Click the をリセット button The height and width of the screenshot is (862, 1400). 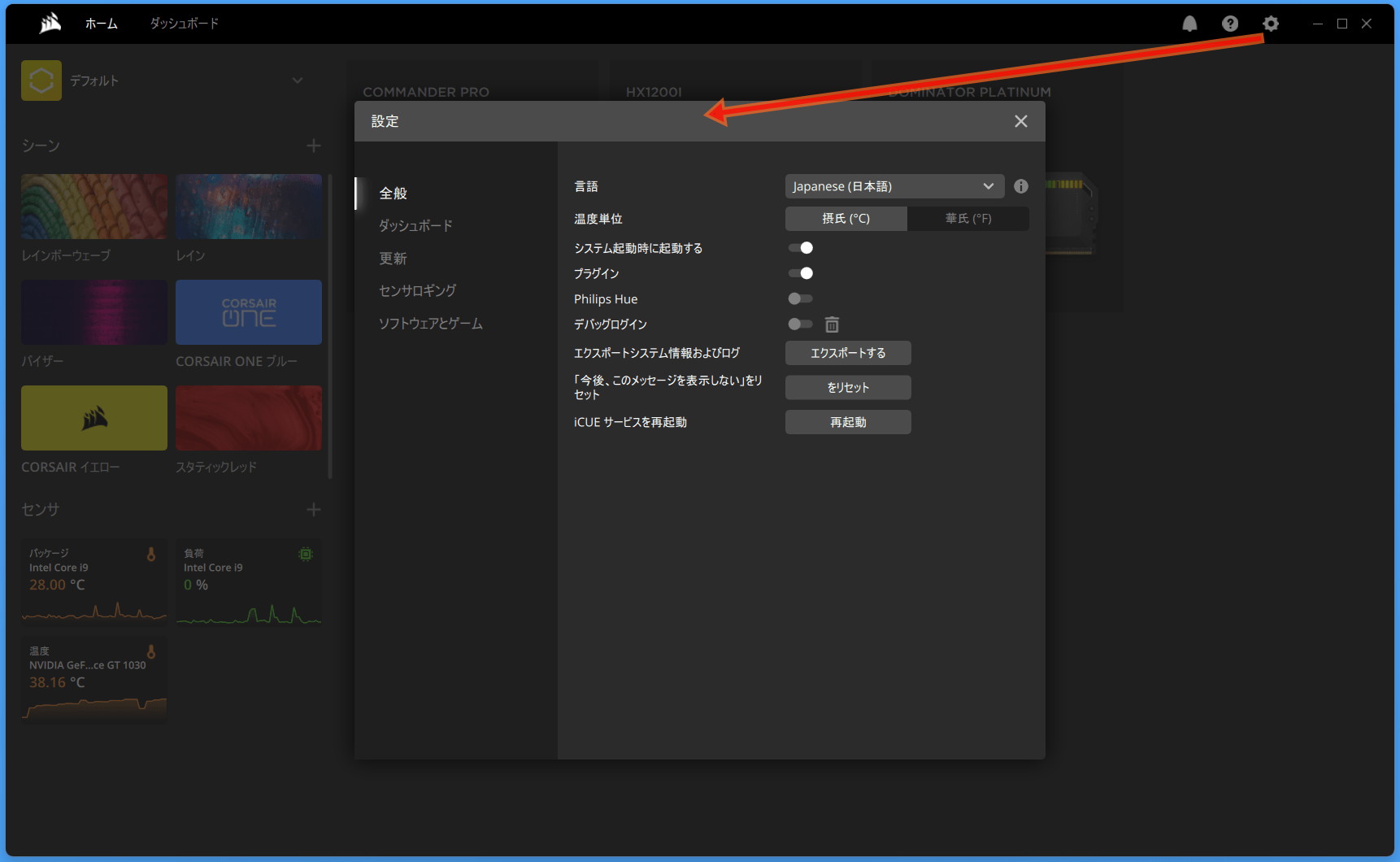848,388
